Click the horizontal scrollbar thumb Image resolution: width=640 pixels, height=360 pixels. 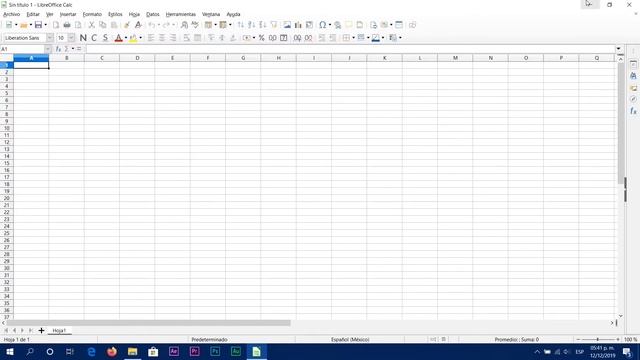pyautogui.click(x=148, y=323)
